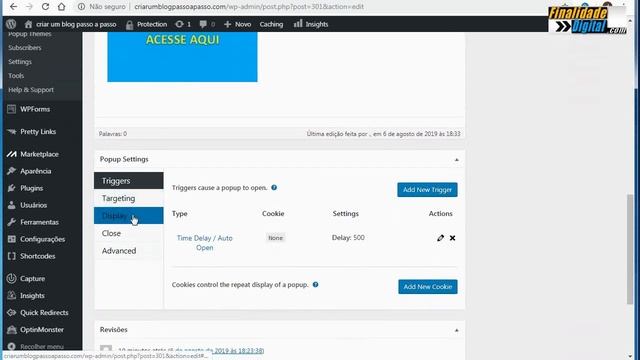Click the ACESSE AQUI blue banner

click(182, 57)
